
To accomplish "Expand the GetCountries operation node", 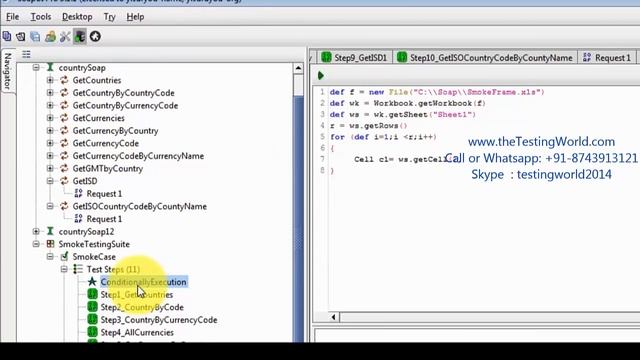I will click(50, 80).
